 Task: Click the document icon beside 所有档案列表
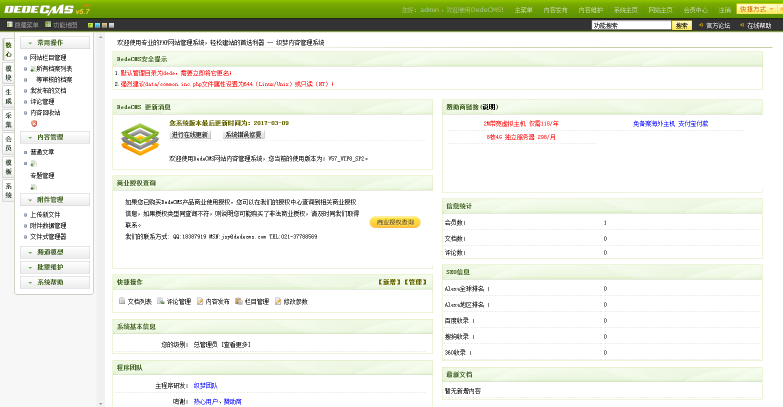pos(33,69)
